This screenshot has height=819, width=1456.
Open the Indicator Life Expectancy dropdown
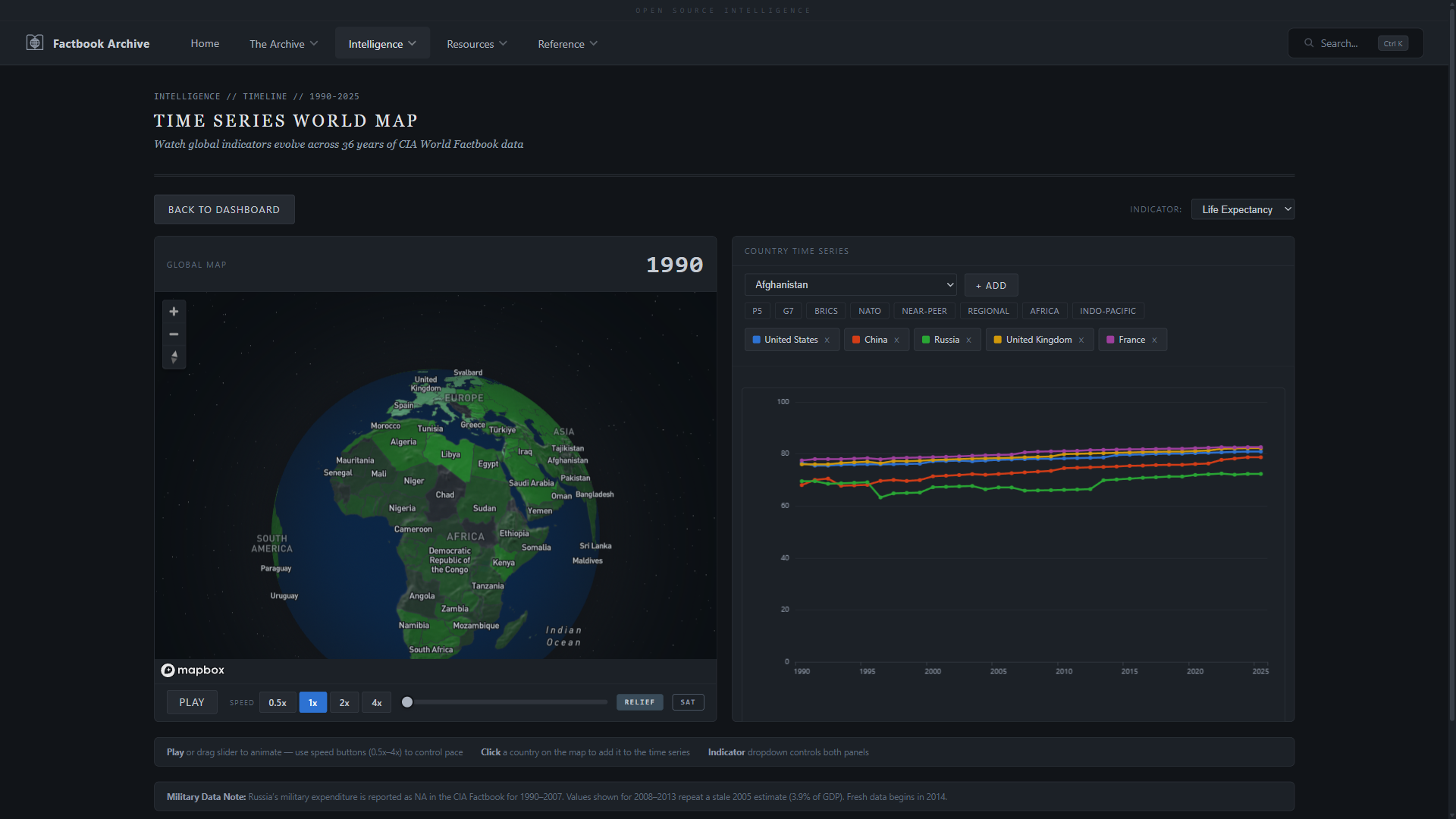pyautogui.click(x=1242, y=209)
